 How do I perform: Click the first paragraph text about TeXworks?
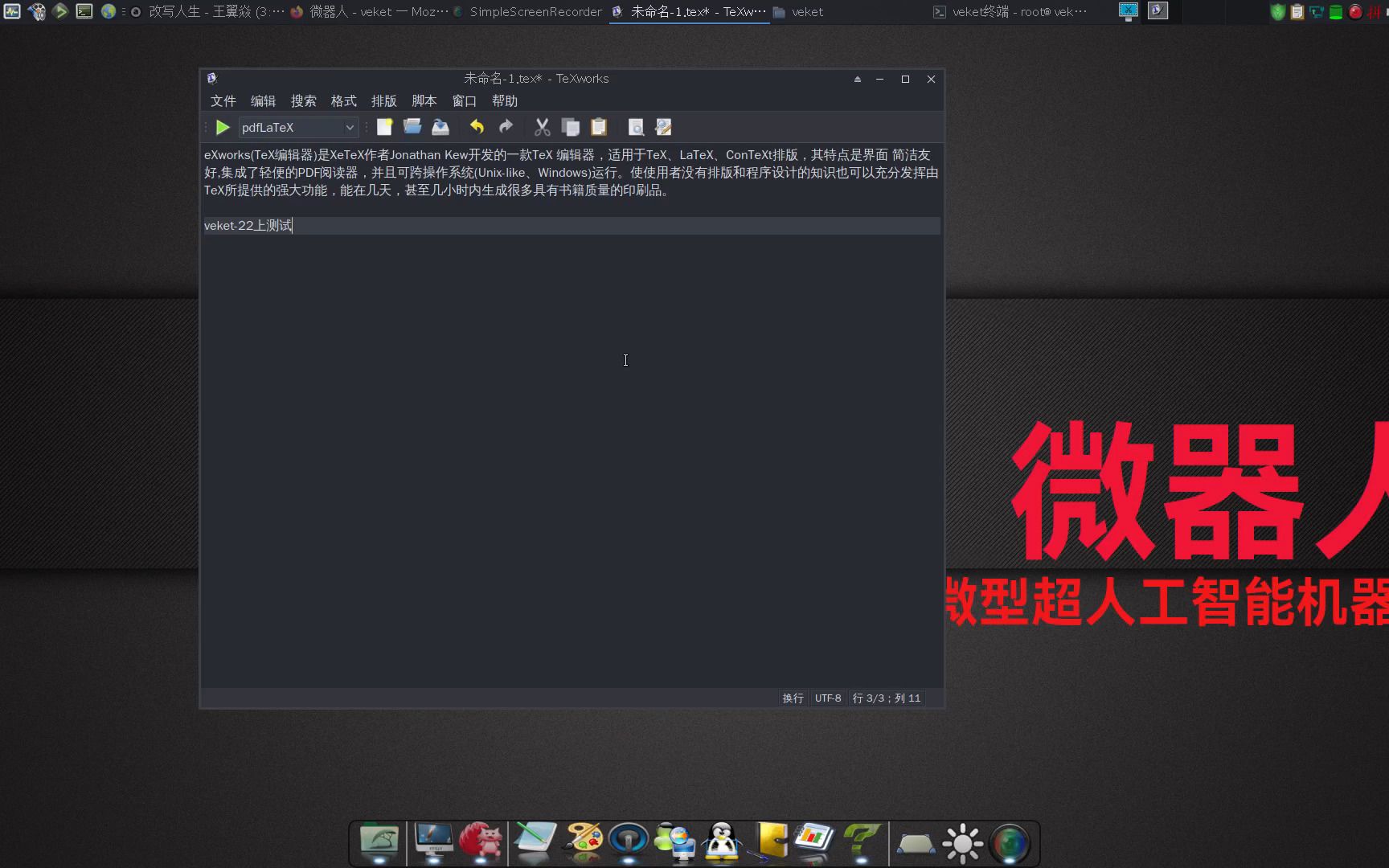[571, 172]
